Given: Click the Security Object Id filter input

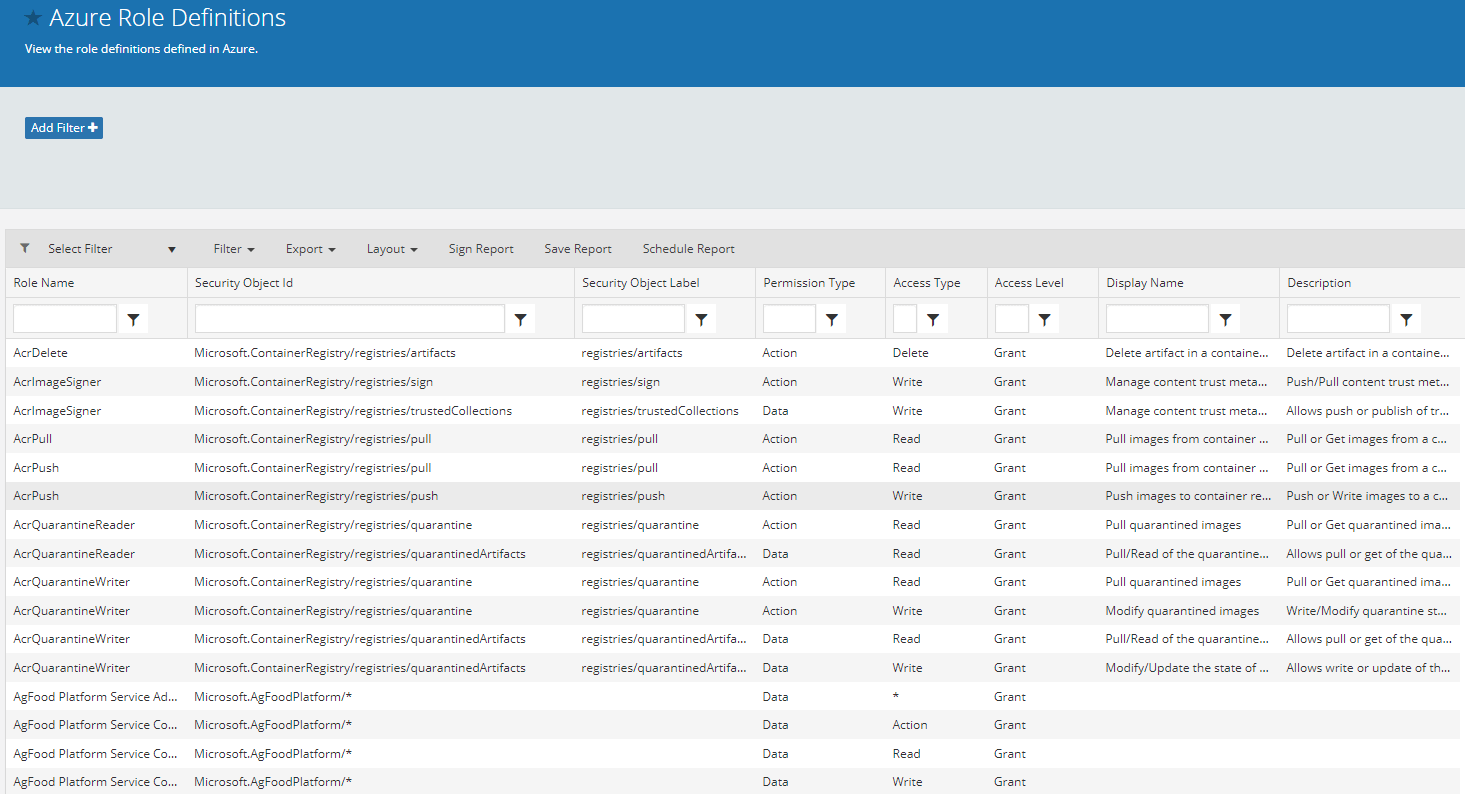Looking at the screenshot, I should [x=350, y=319].
